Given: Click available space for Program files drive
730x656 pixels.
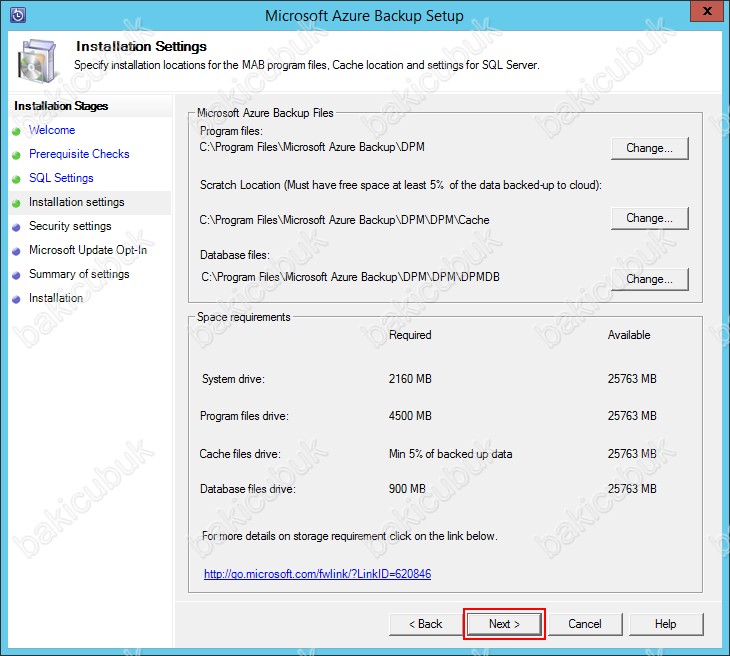Looking at the screenshot, I should [632, 416].
